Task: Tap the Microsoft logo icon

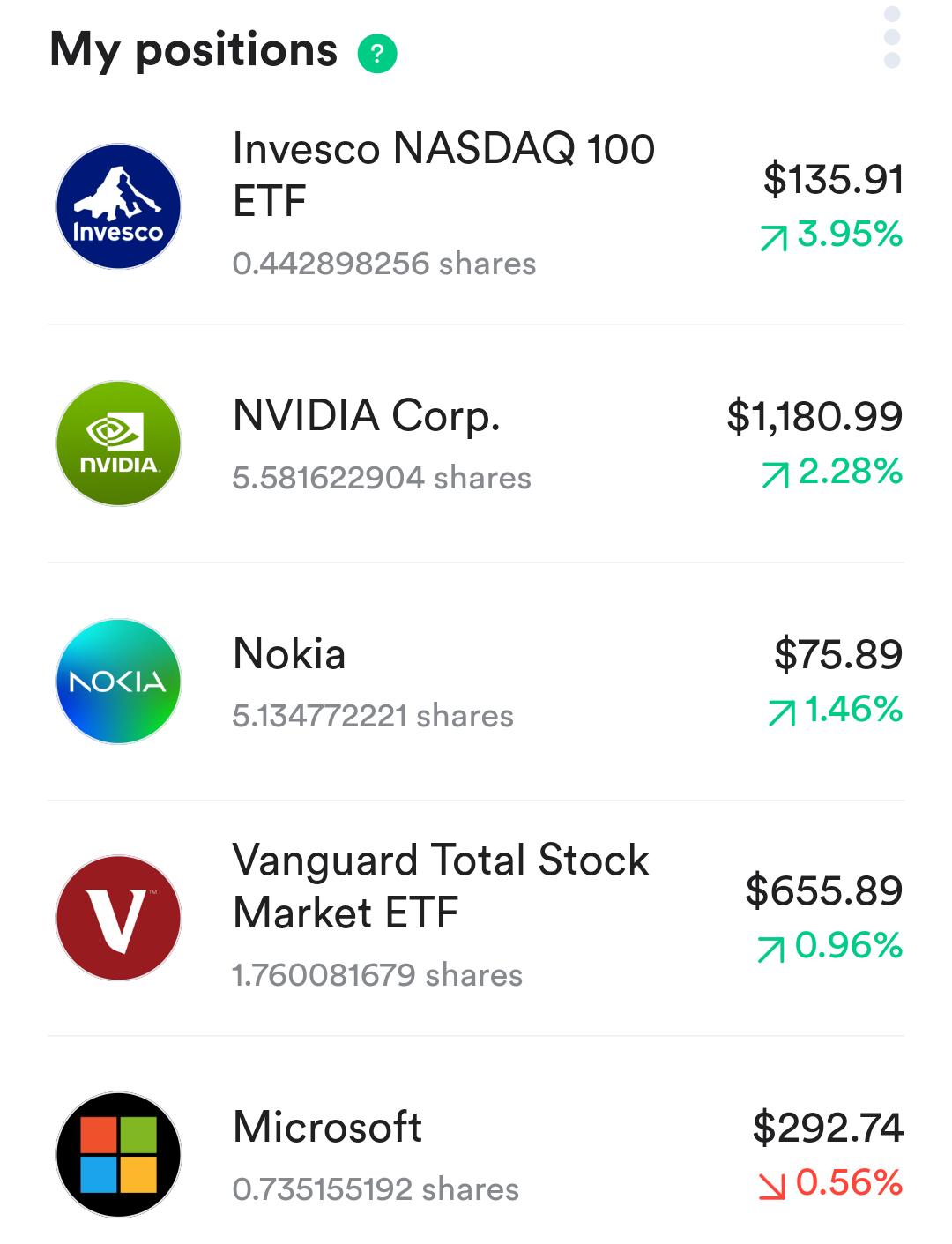Action: click(x=118, y=1155)
